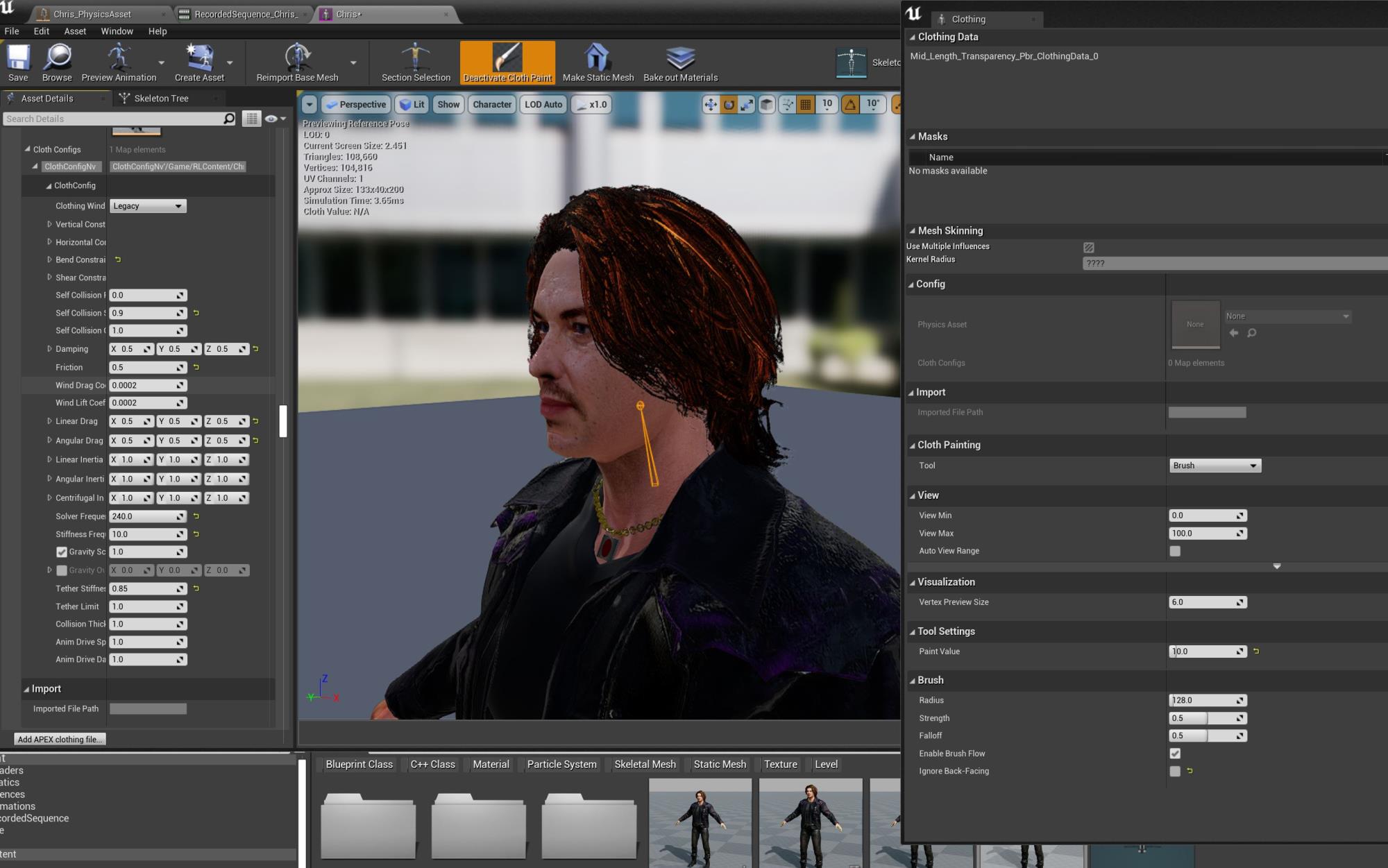Open cloth painting Tool Brush dropdown
This screenshot has height=868, width=1388.
(1214, 466)
